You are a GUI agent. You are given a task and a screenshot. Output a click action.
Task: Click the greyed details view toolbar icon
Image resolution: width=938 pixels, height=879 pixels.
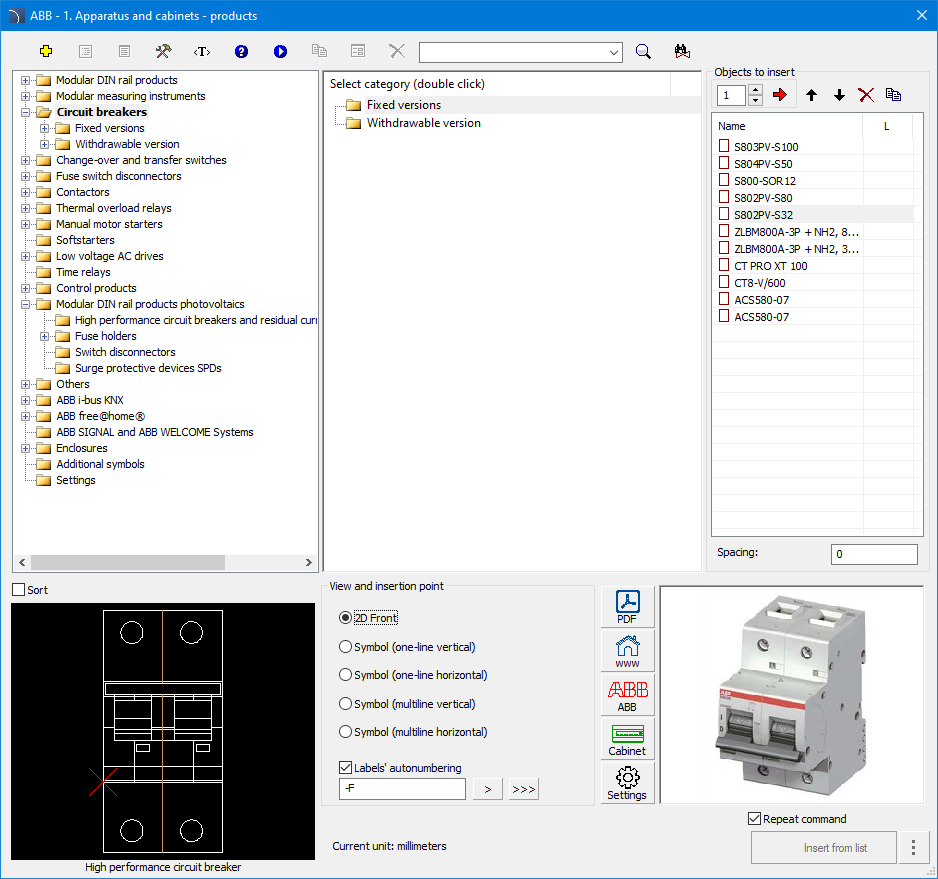click(x=124, y=51)
